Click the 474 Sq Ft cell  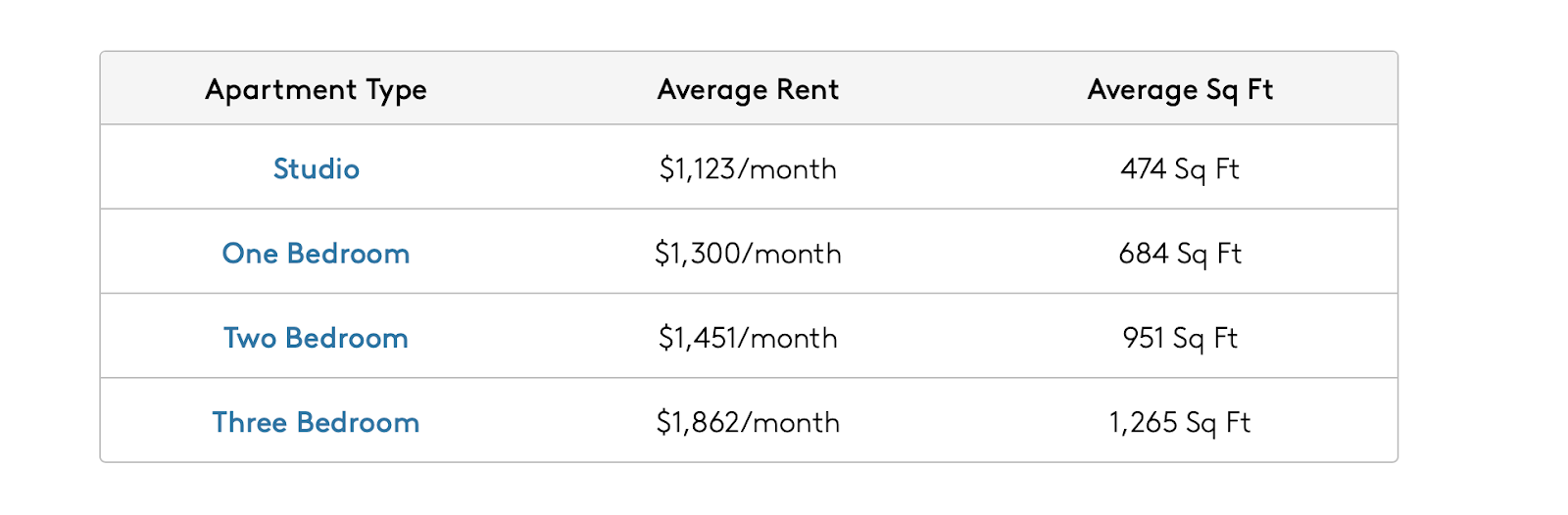[x=1180, y=168]
